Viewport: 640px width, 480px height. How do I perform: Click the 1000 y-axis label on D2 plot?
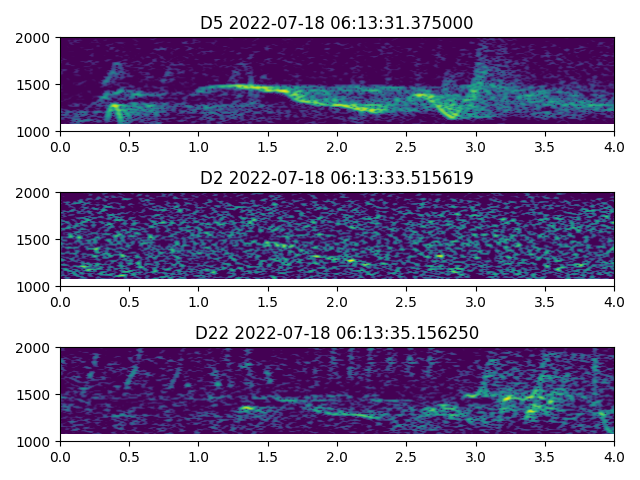(36, 287)
